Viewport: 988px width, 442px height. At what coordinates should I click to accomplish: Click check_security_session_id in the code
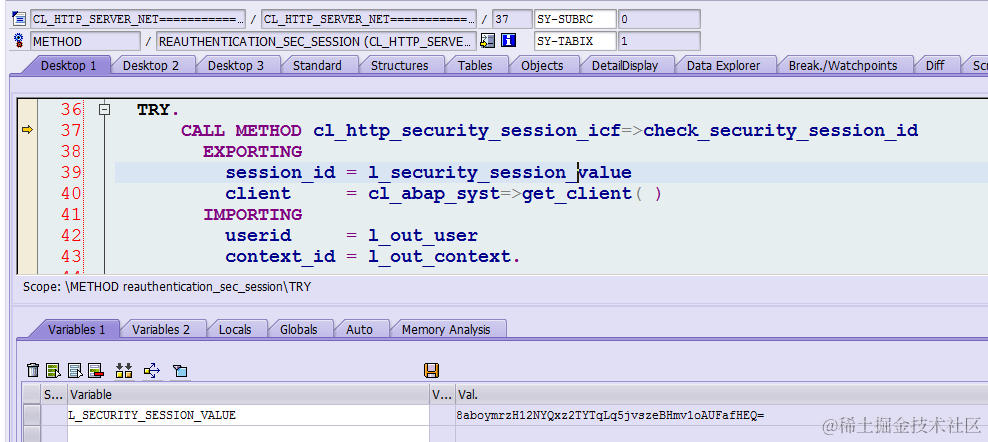781,131
